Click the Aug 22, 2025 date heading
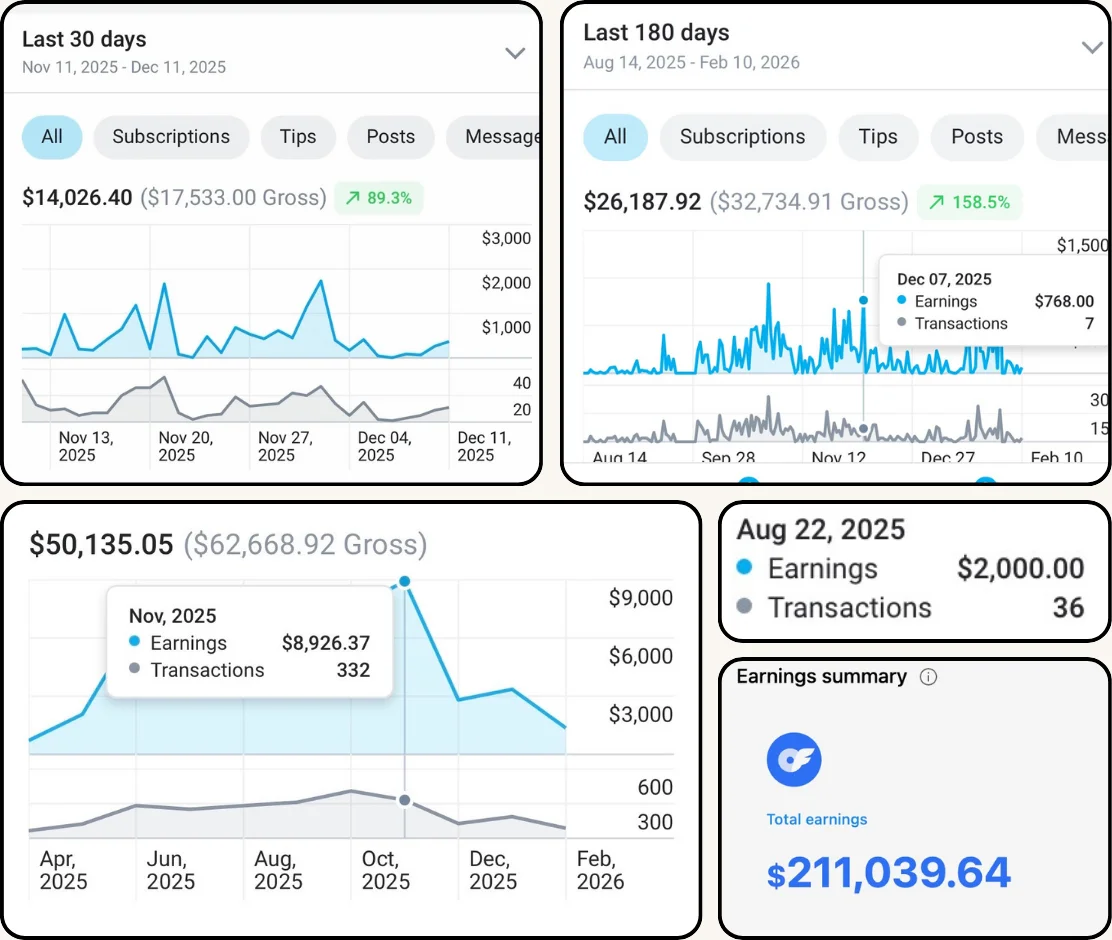 [821, 530]
